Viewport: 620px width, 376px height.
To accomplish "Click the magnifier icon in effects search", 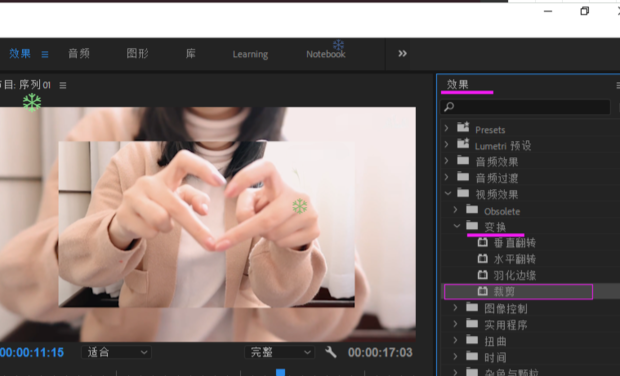I will pos(449,107).
